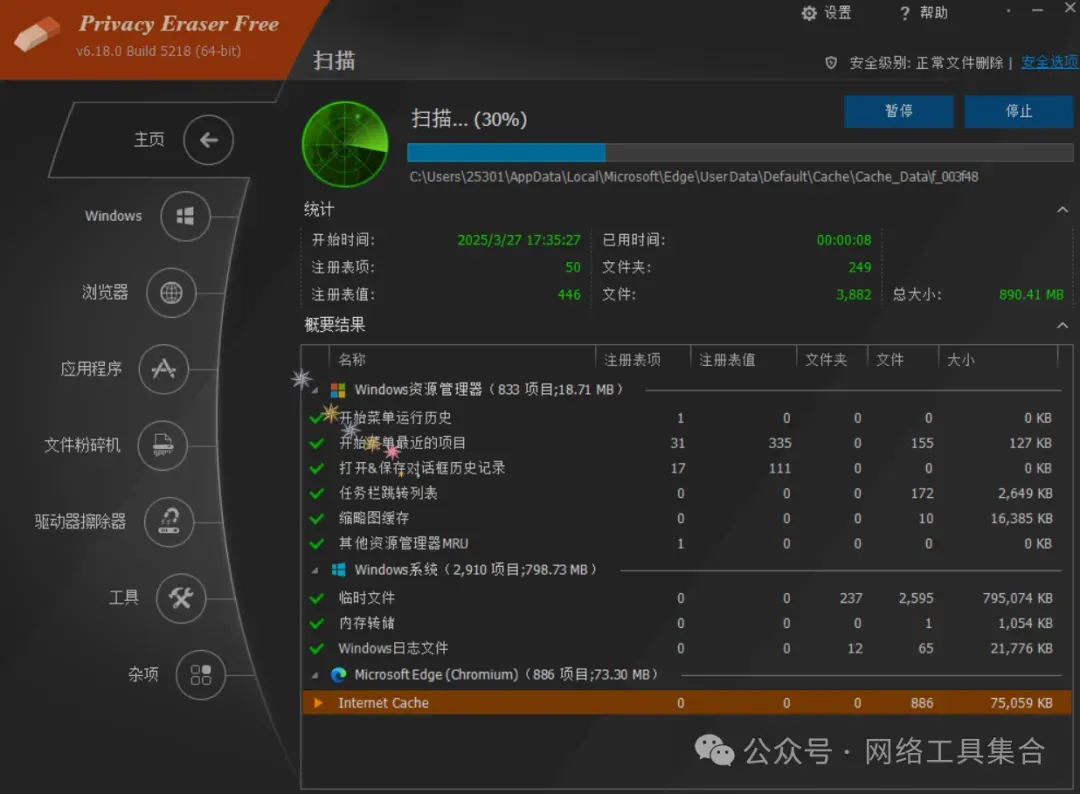Select 驱动器擦除器 in the sidebar
1080x794 pixels.
pos(81,522)
